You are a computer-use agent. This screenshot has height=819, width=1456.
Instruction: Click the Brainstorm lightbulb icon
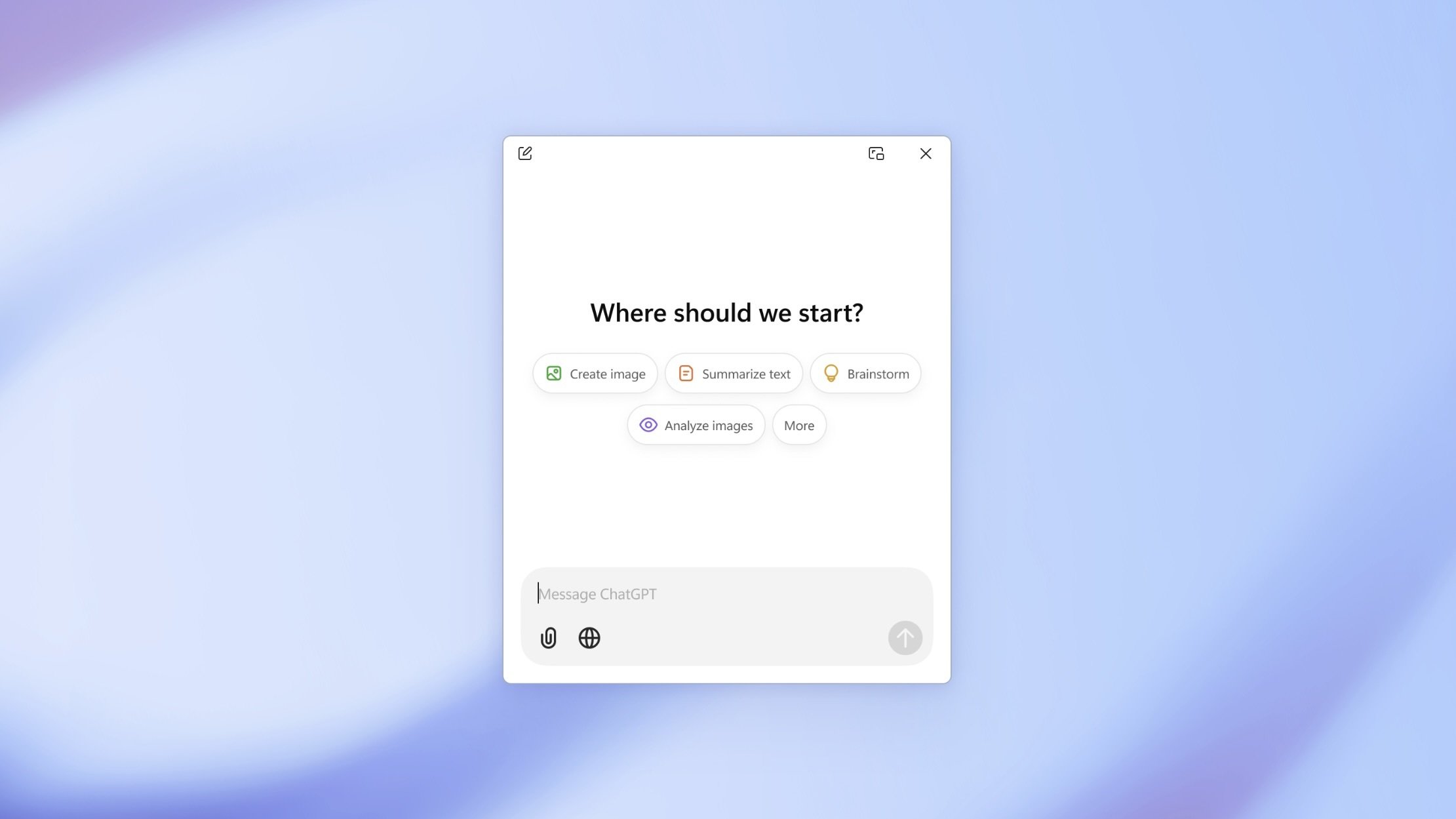coord(831,373)
